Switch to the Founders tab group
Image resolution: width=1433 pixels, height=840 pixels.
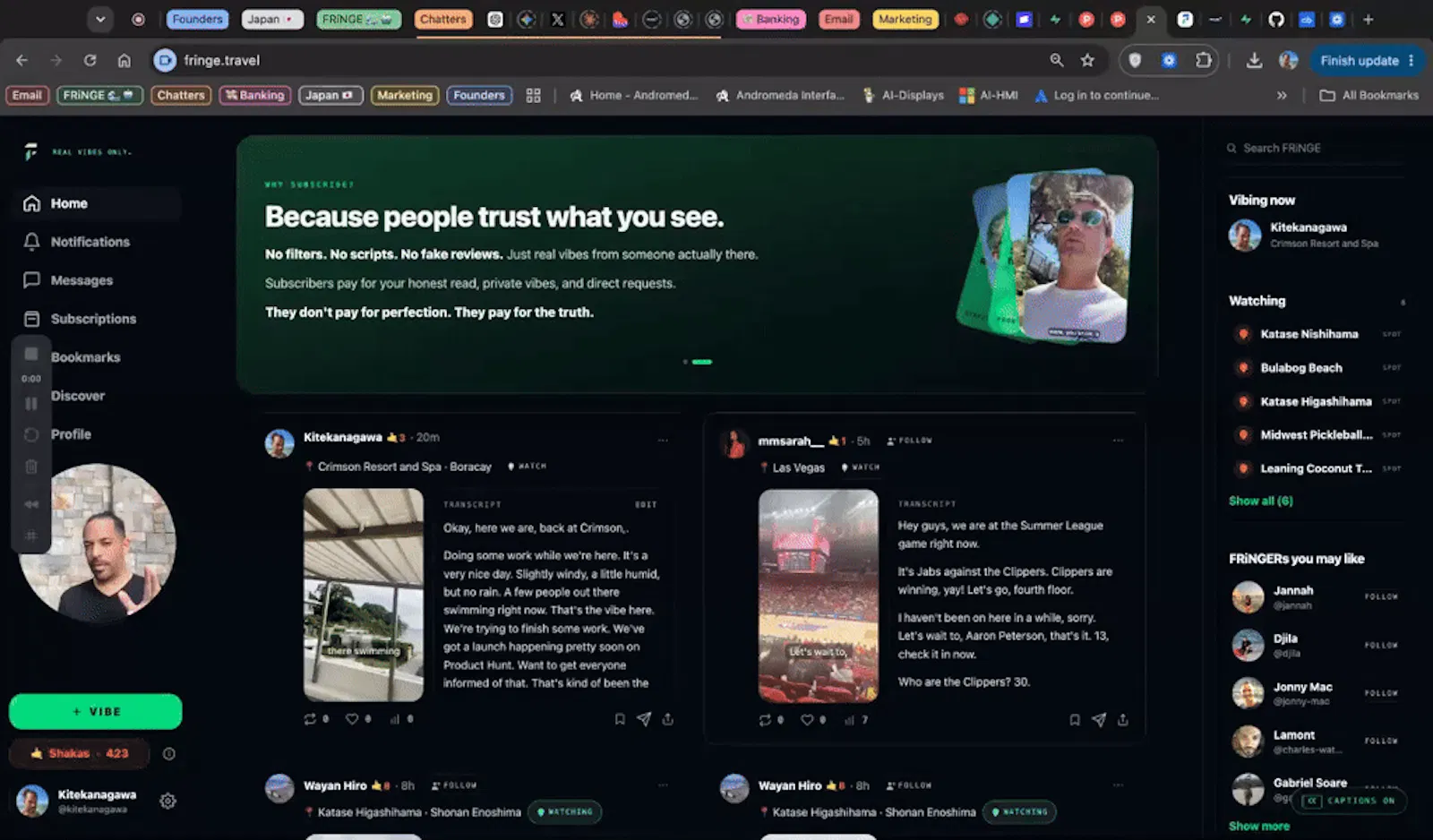tap(197, 19)
